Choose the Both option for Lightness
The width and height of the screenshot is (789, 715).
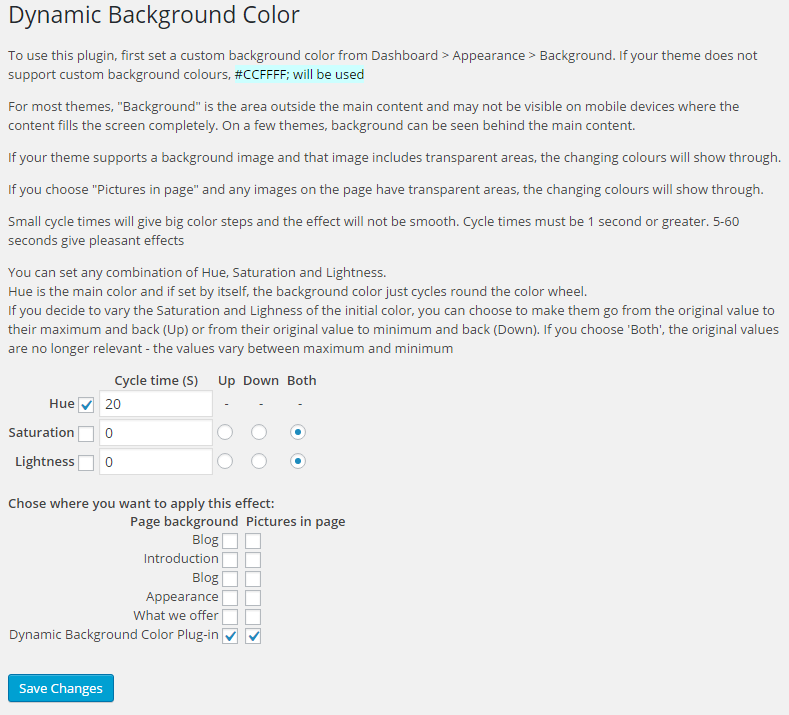[298, 462]
